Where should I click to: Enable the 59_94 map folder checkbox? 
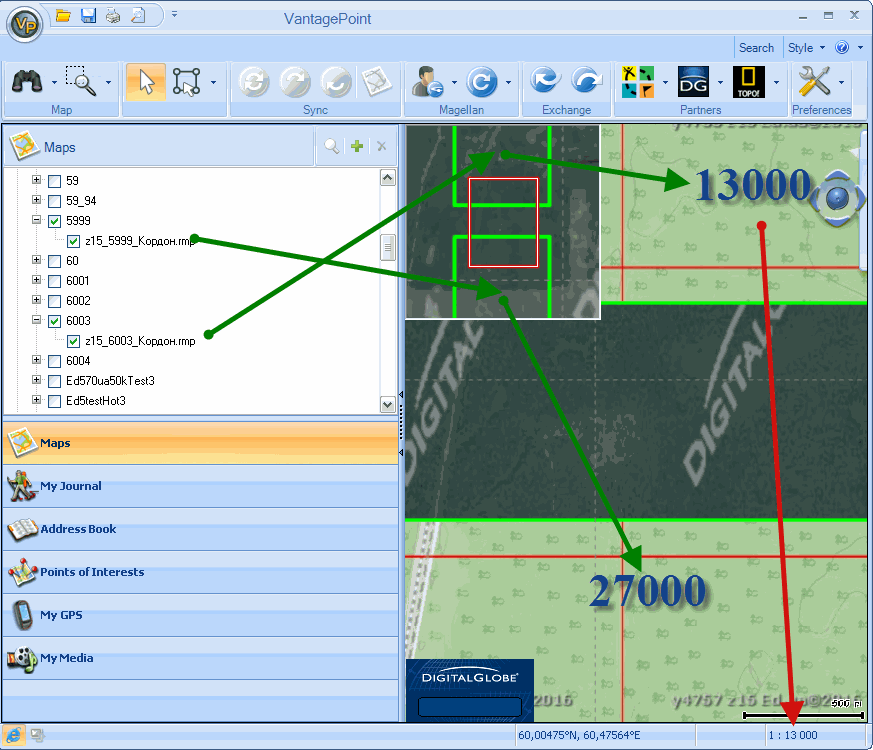tap(55, 201)
